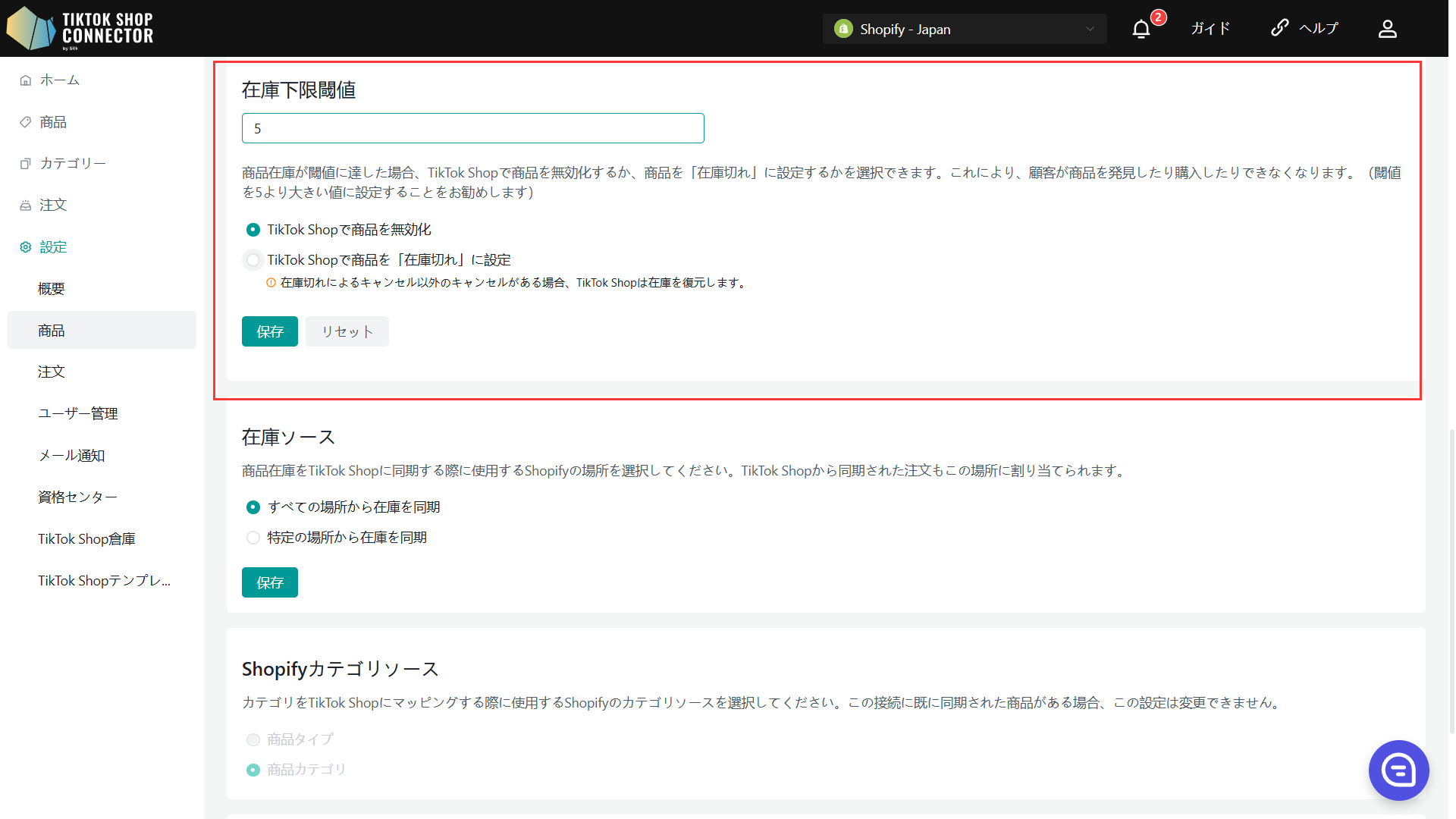Viewport: 1456px width, 819px height.
Task: Click the 在庫ソース section heading
Action: pyautogui.click(x=288, y=437)
